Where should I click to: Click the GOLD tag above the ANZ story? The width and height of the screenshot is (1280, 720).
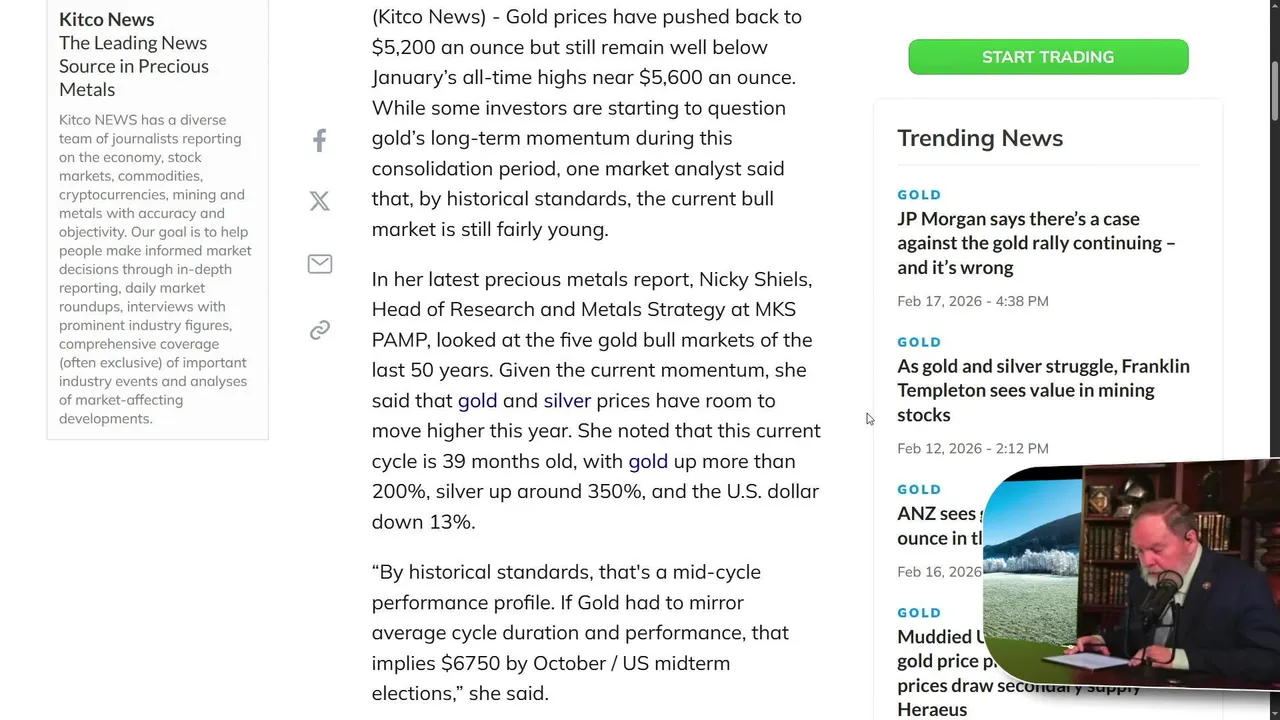point(919,490)
